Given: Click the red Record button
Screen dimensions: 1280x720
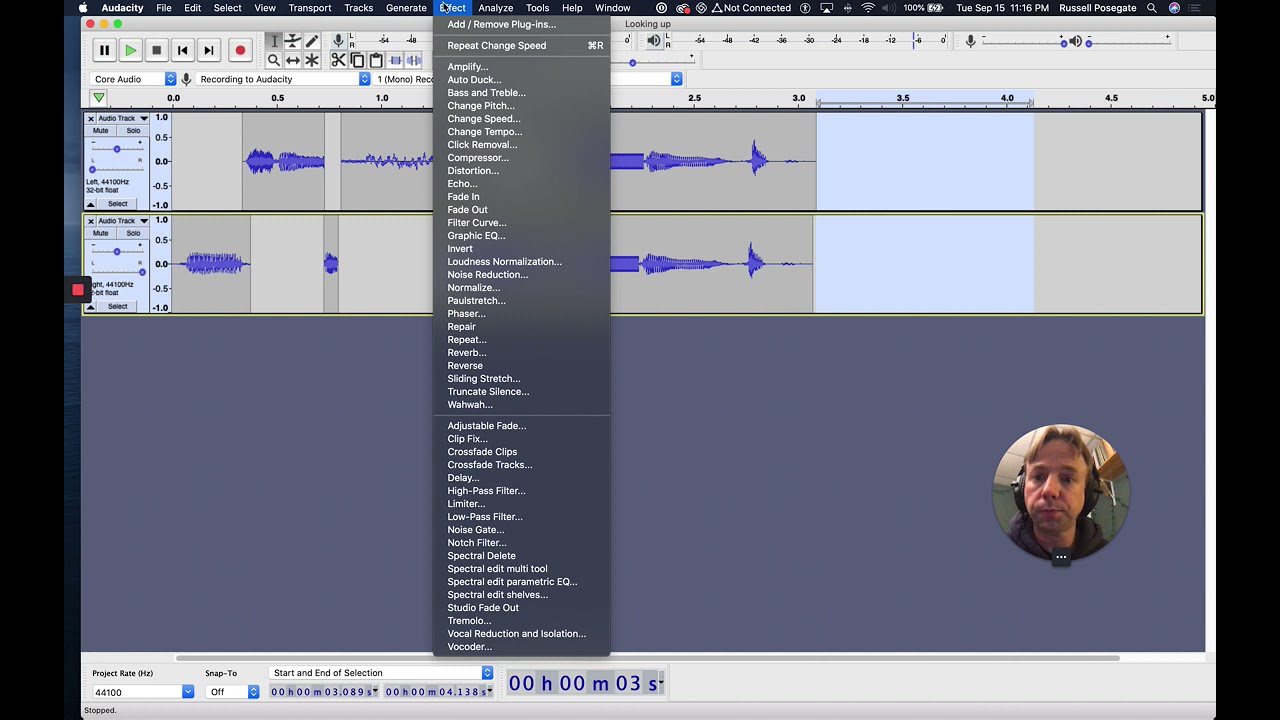Looking at the screenshot, I should (240, 50).
